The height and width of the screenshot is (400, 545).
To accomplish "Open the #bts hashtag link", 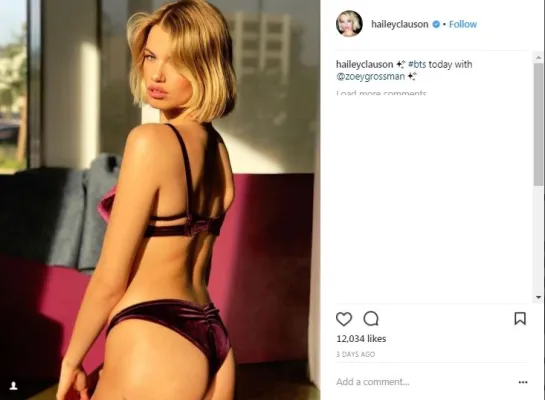I will (417, 64).
